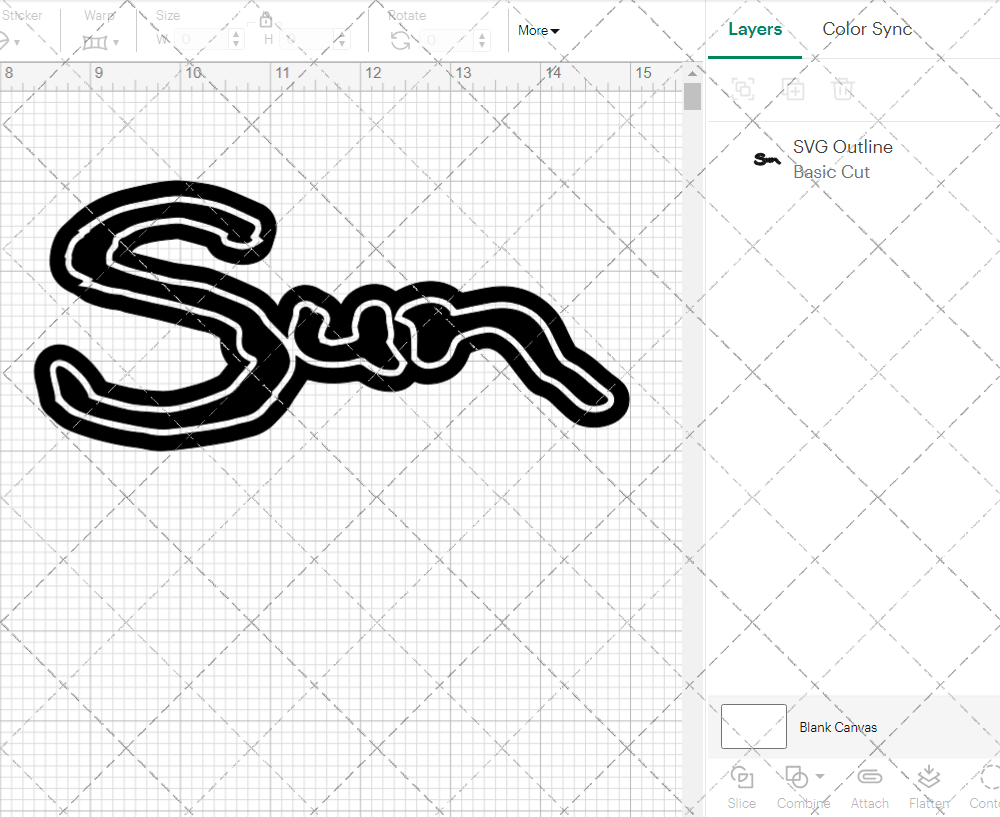The width and height of the screenshot is (1000, 817).
Task: Click the Slice tool icon
Action: [x=741, y=778]
